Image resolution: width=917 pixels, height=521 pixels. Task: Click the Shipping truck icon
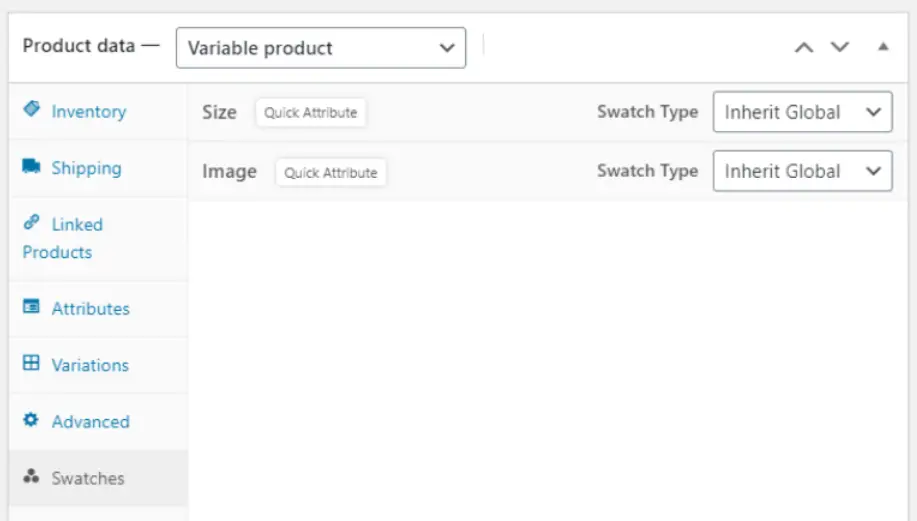click(31, 166)
